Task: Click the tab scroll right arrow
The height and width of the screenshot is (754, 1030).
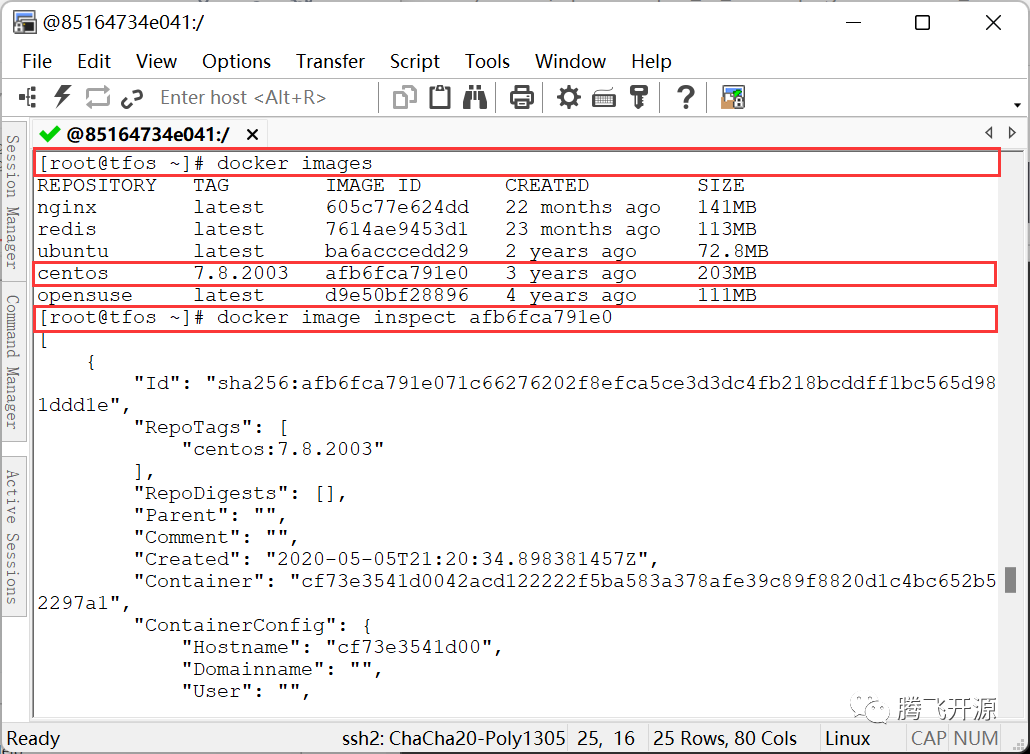Action: tap(1012, 133)
